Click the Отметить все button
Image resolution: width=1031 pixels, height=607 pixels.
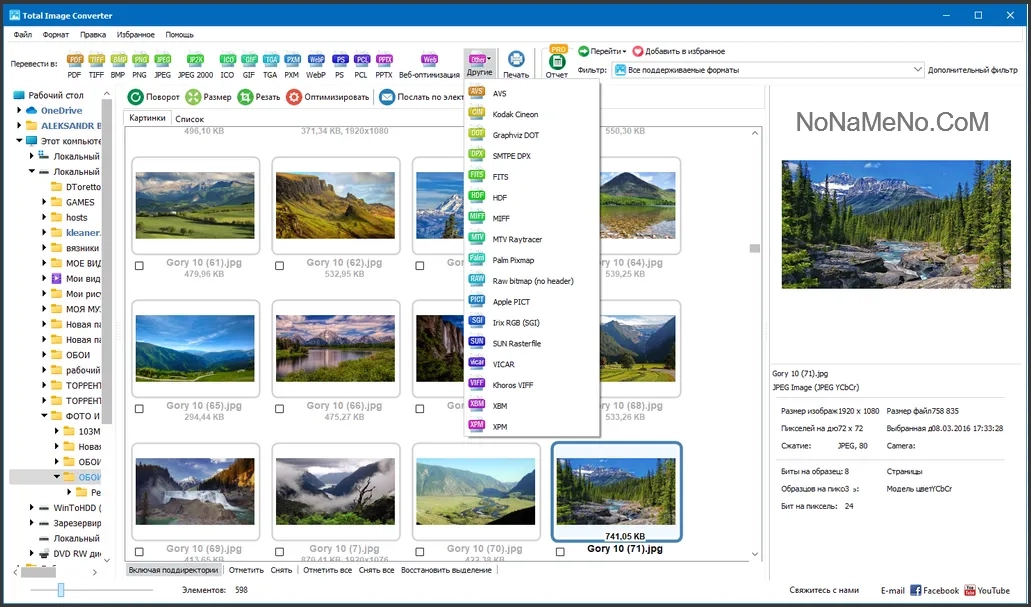click(327, 570)
